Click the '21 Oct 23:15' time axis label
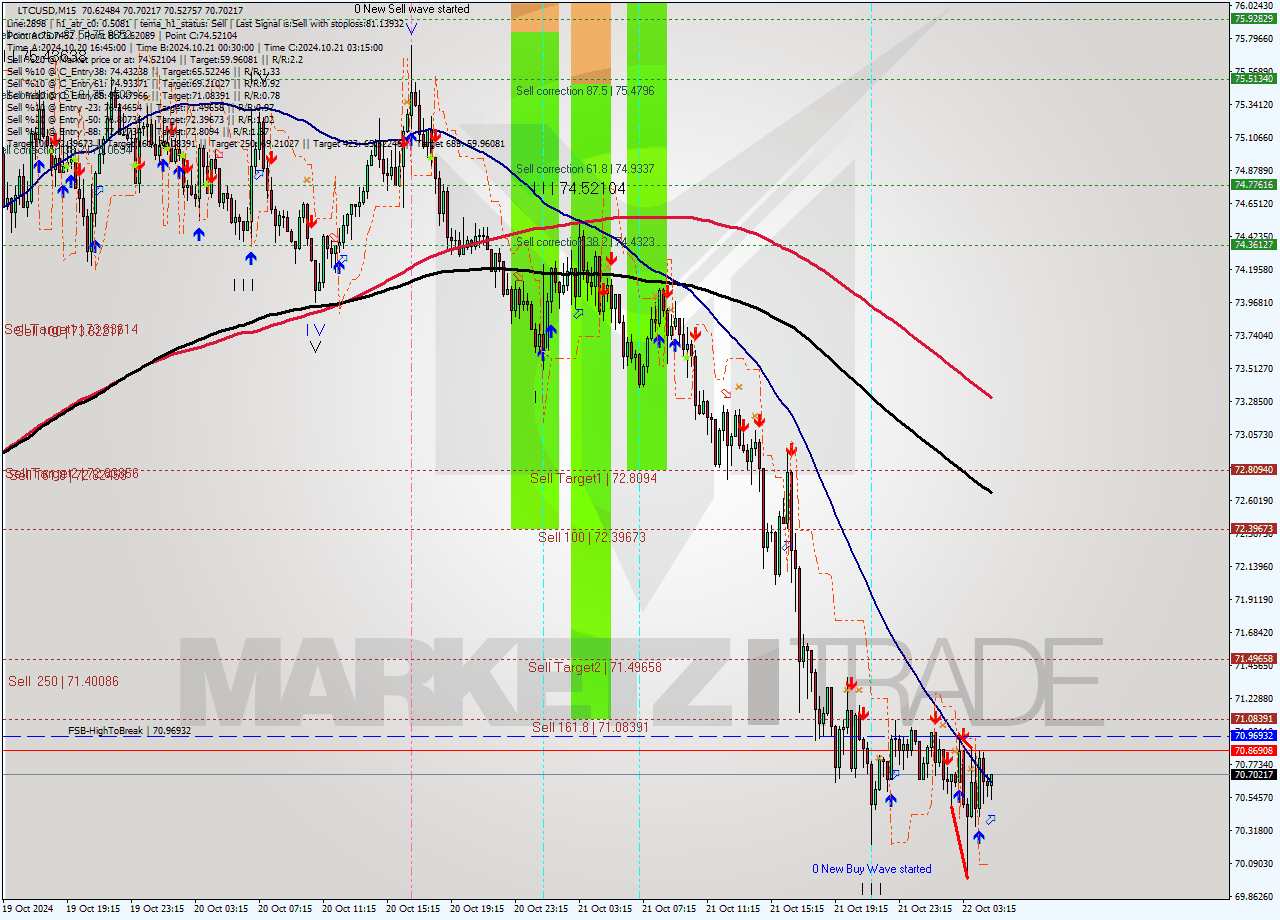1280x920 pixels. [925, 909]
